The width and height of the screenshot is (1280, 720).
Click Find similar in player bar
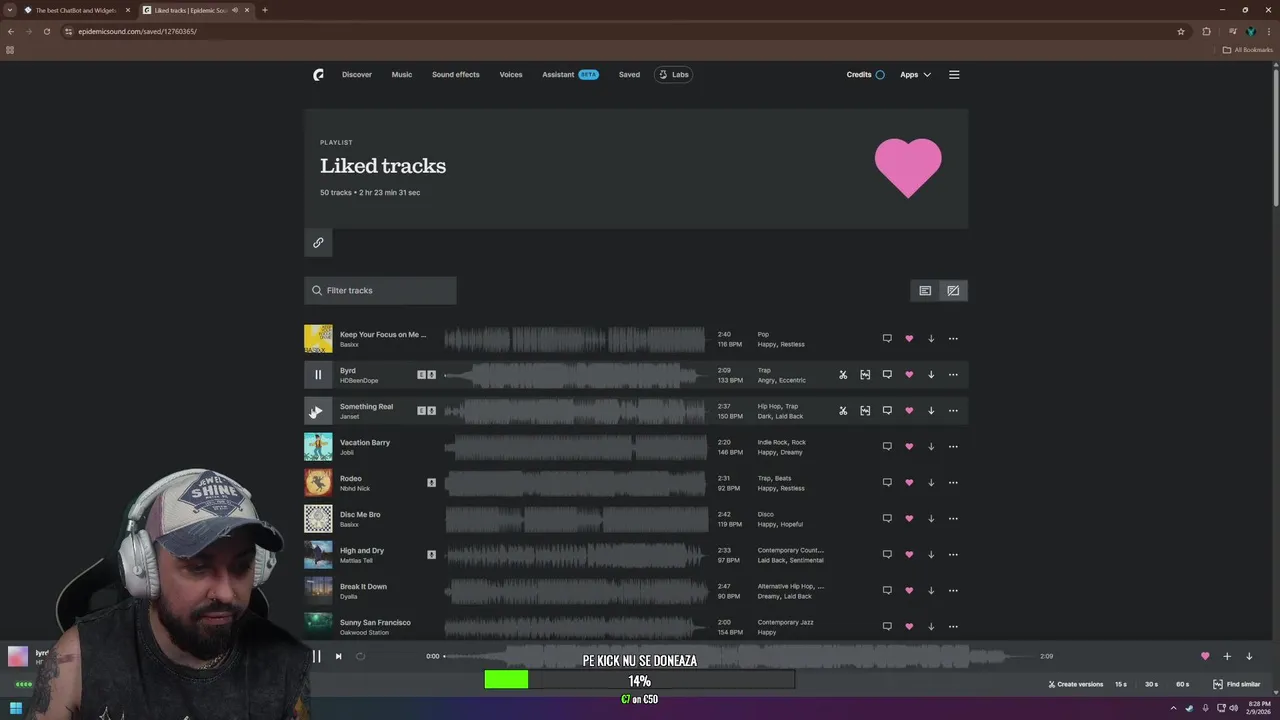click(x=1237, y=685)
